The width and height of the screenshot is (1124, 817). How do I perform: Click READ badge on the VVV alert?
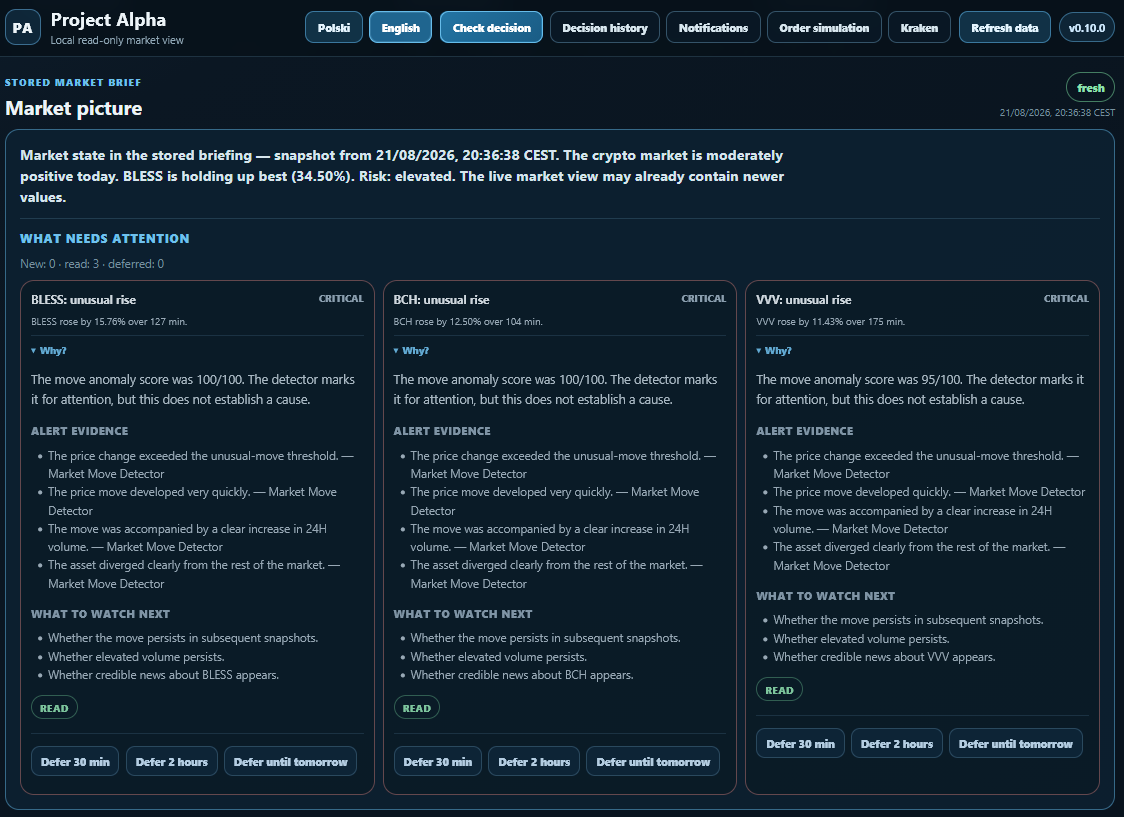pos(779,690)
